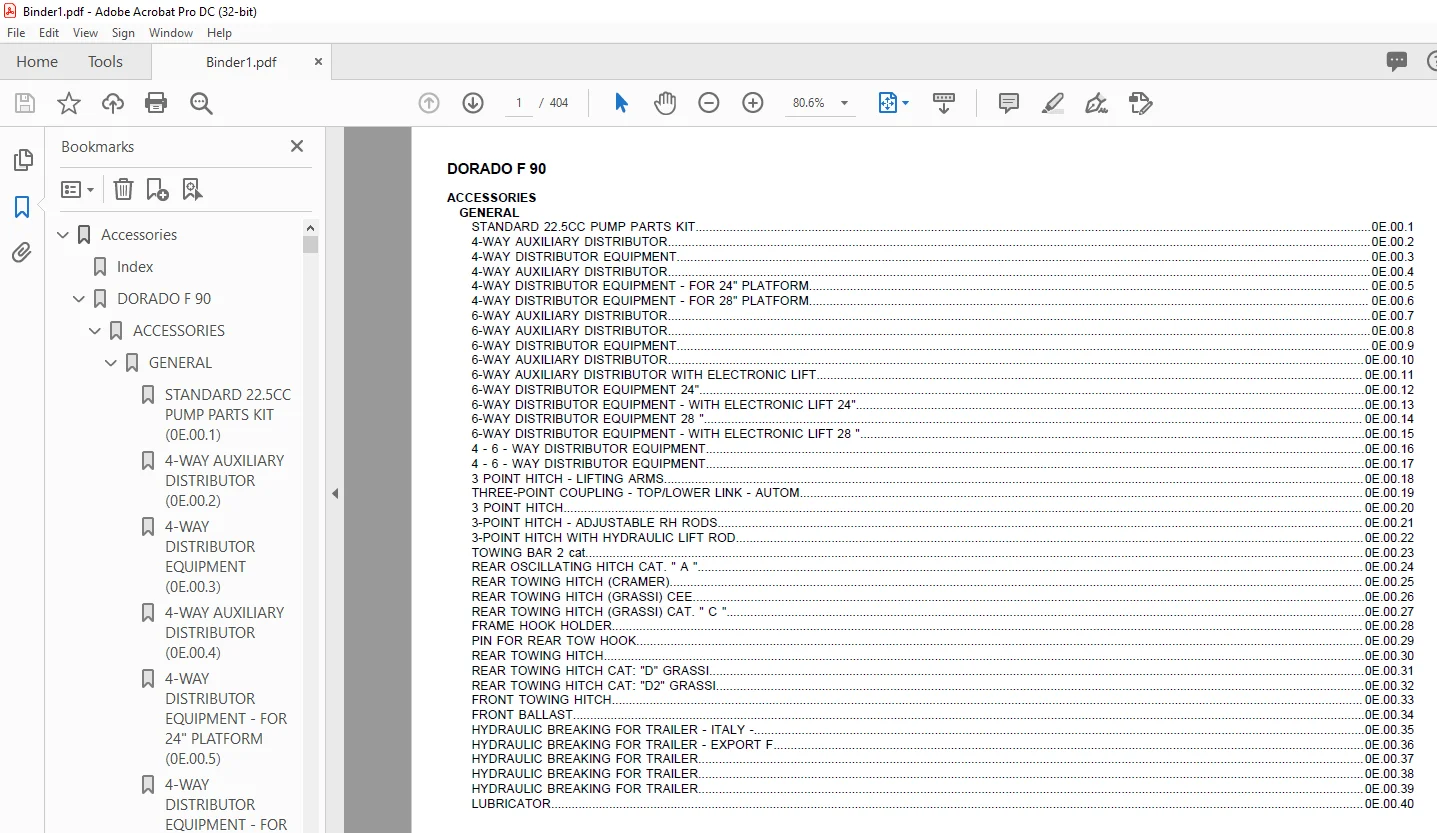
Task: Switch to the Home tab
Action: tap(37, 62)
